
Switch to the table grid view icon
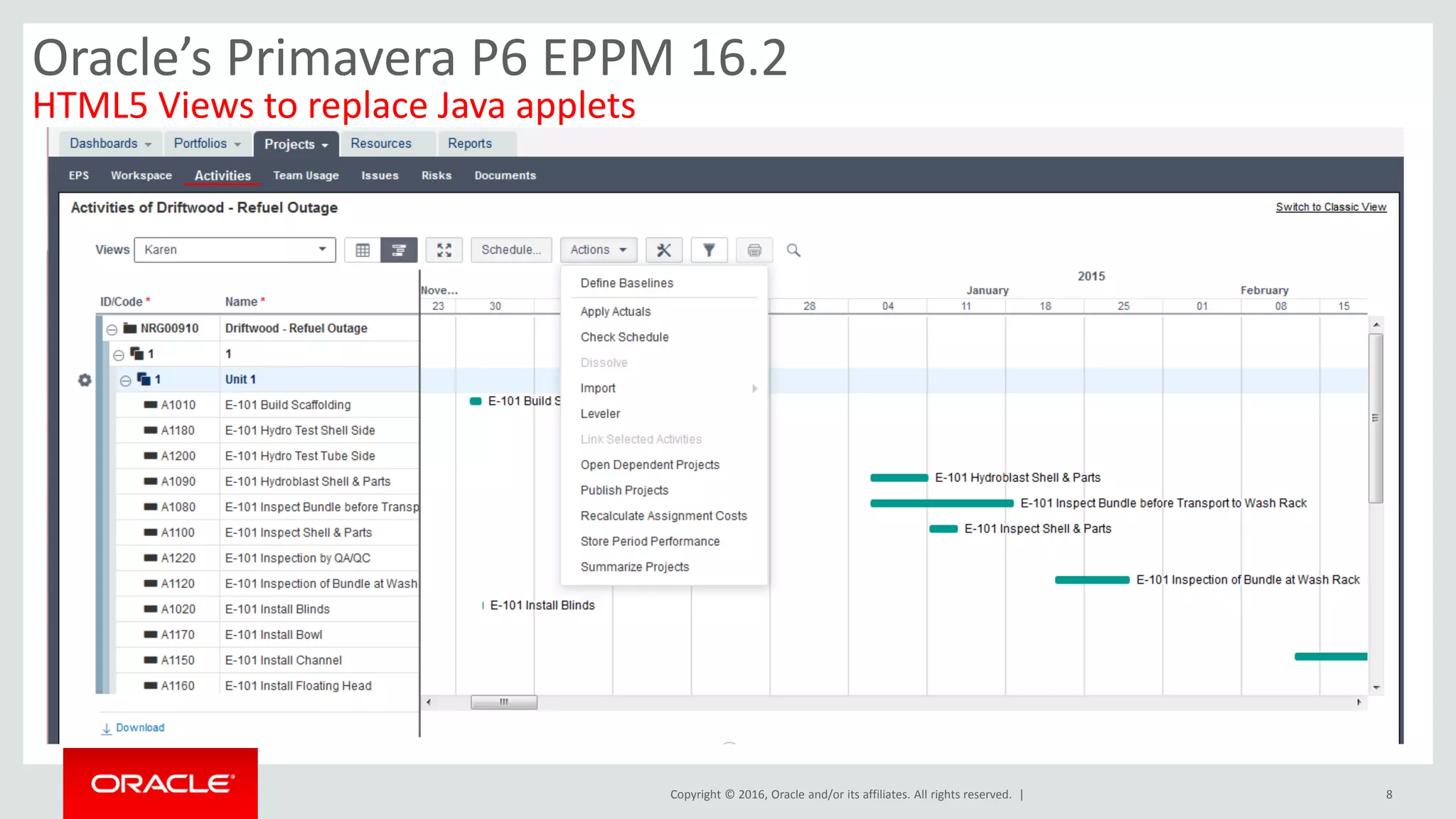coord(363,250)
